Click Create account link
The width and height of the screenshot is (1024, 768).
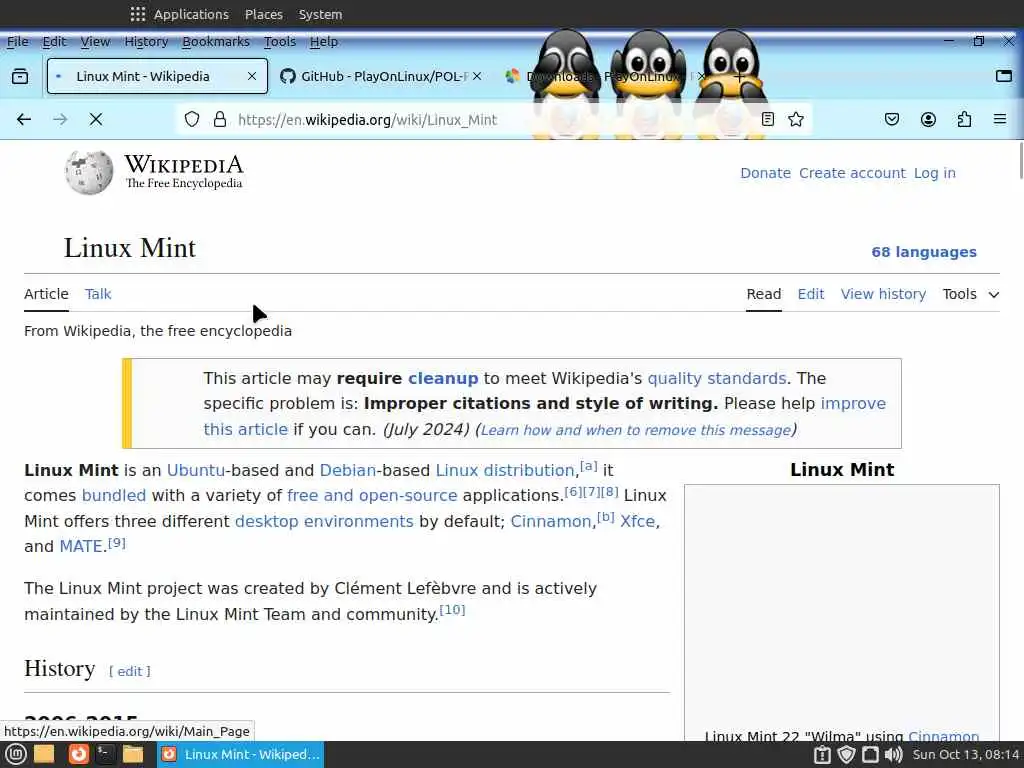coord(852,173)
